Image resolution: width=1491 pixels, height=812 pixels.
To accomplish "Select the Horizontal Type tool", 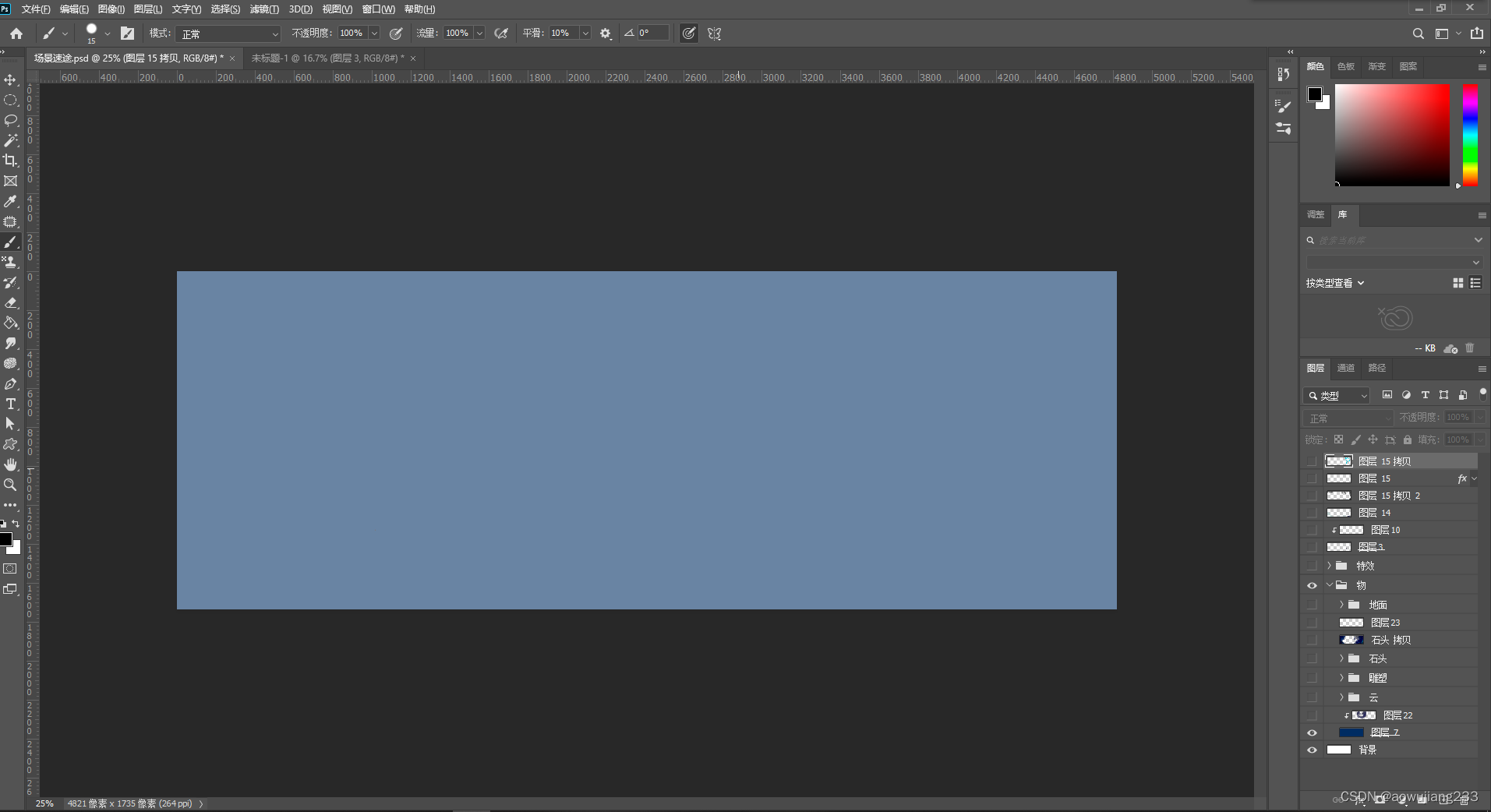I will tap(10, 404).
